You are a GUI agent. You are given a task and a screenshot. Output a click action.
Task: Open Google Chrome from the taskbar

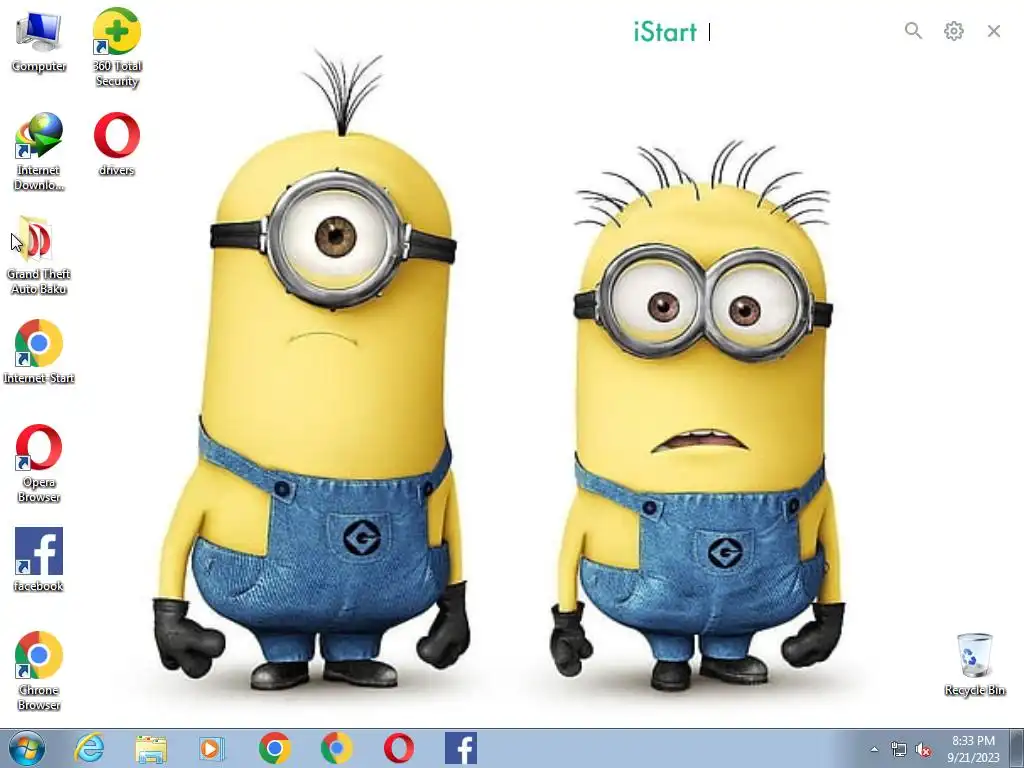(x=274, y=748)
